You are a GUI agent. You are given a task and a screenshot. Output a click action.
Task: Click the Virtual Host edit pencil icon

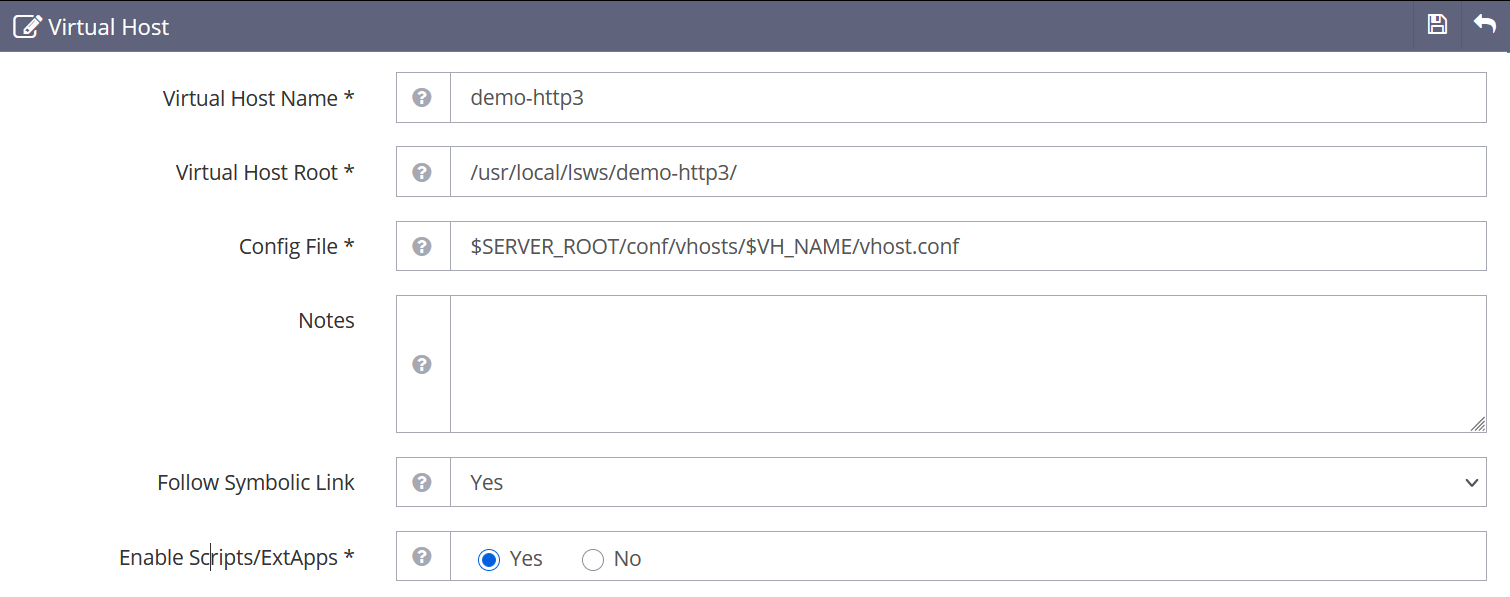27,27
